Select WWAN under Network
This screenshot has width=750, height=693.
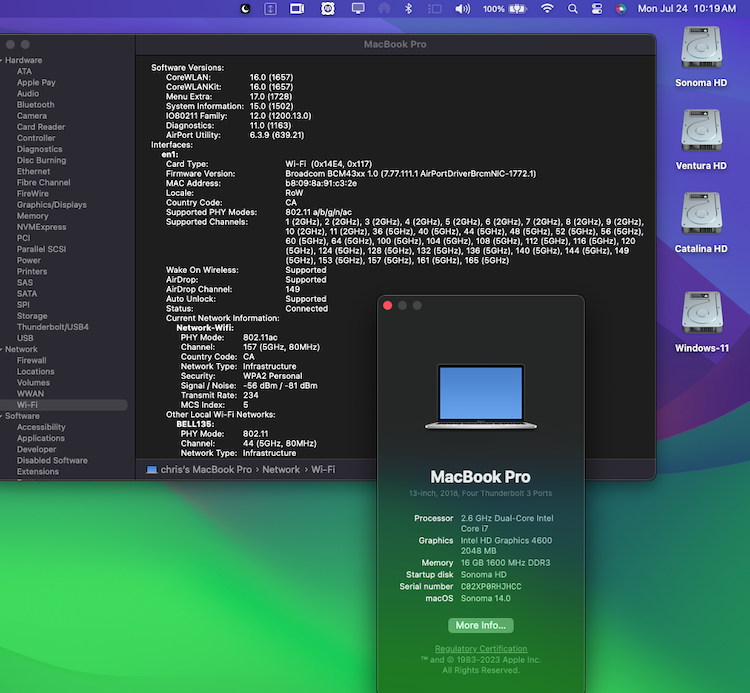click(x=31, y=394)
